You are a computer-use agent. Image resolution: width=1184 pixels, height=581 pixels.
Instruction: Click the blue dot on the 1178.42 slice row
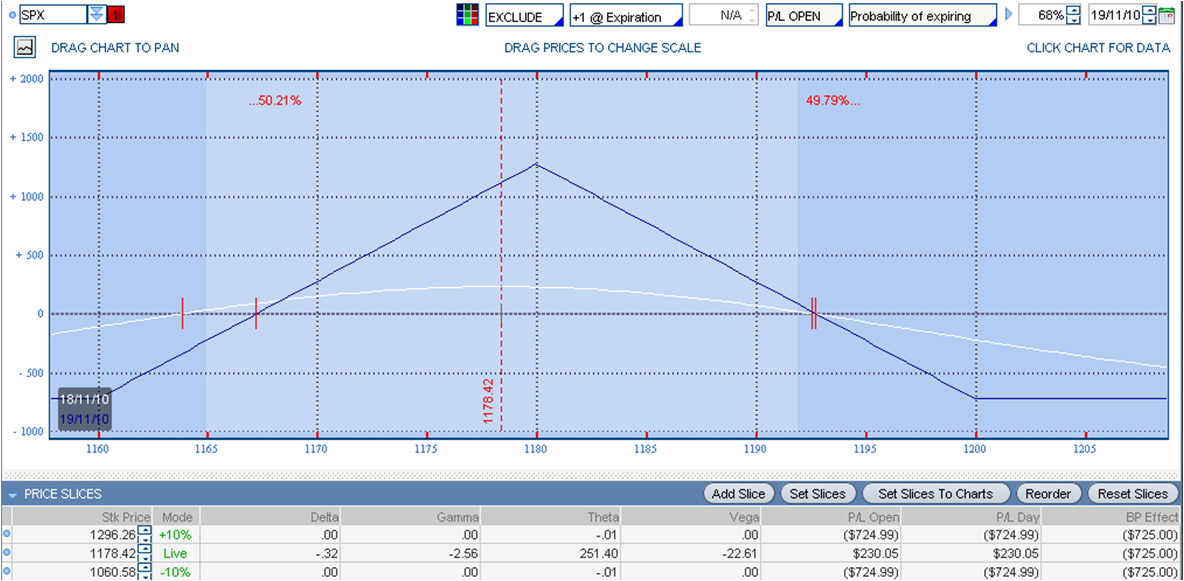pos(7,553)
